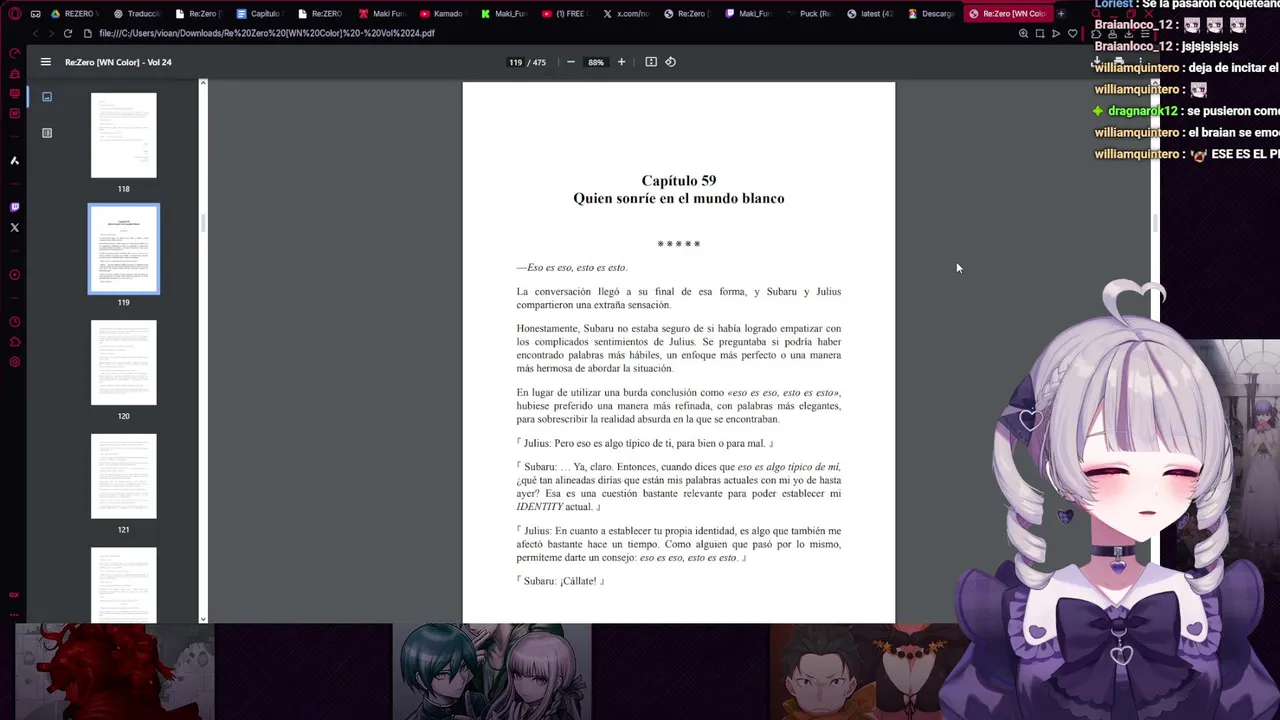The width and height of the screenshot is (1280, 720).
Task: Switch to the Descarga tab
Action: coord(932,14)
